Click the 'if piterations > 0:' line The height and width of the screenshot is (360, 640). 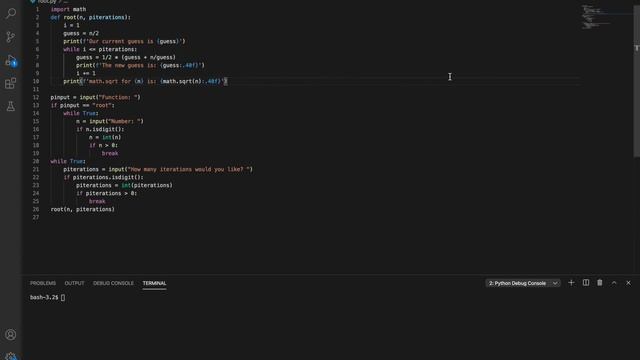coord(107,193)
